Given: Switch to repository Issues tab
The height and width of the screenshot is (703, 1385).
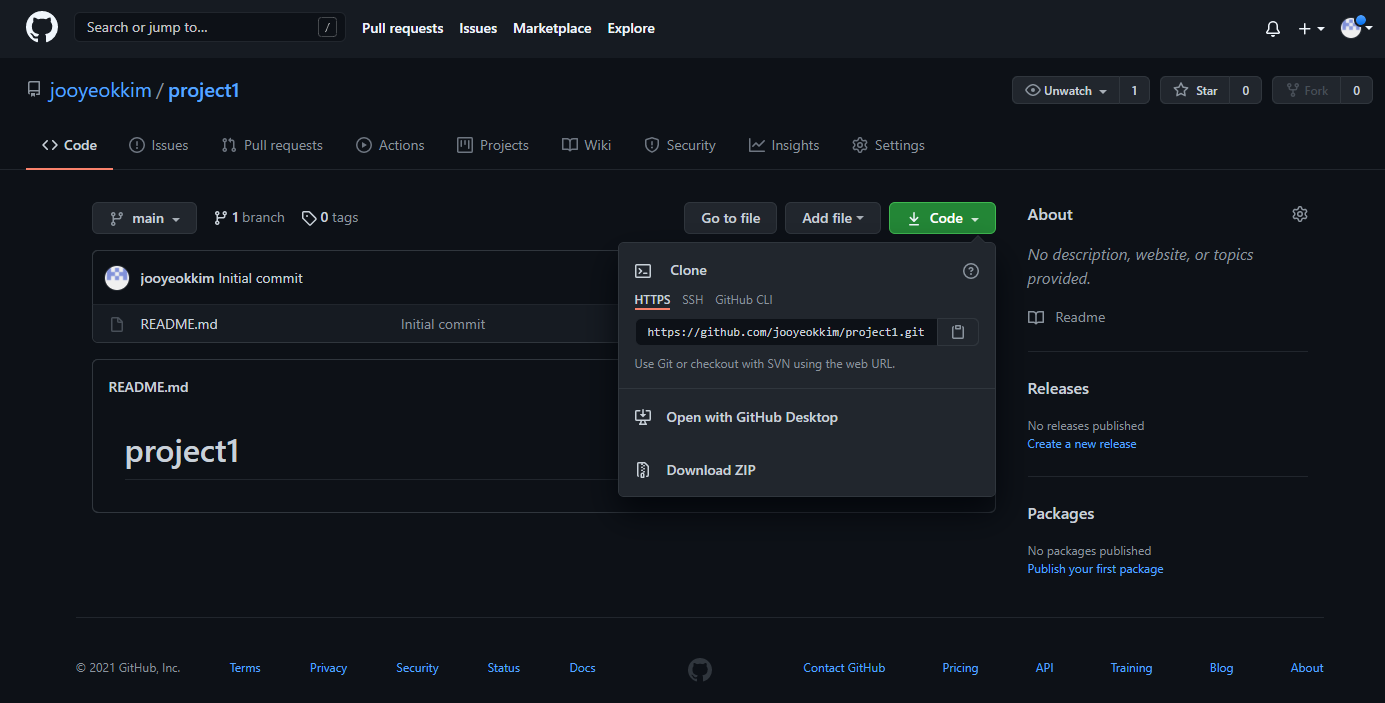Looking at the screenshot, I should 159,145.
